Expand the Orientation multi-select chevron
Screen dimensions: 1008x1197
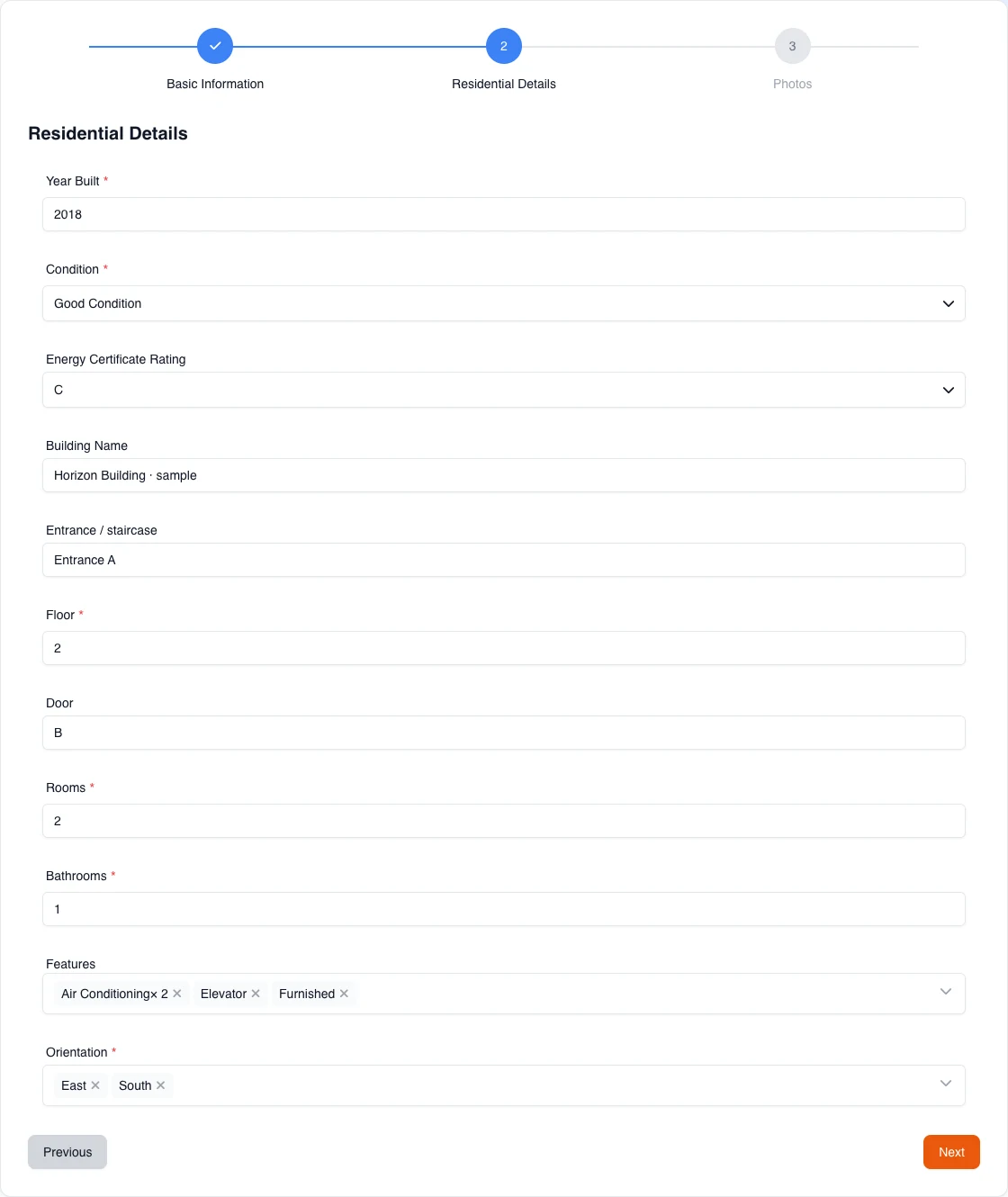point(946,1084)
